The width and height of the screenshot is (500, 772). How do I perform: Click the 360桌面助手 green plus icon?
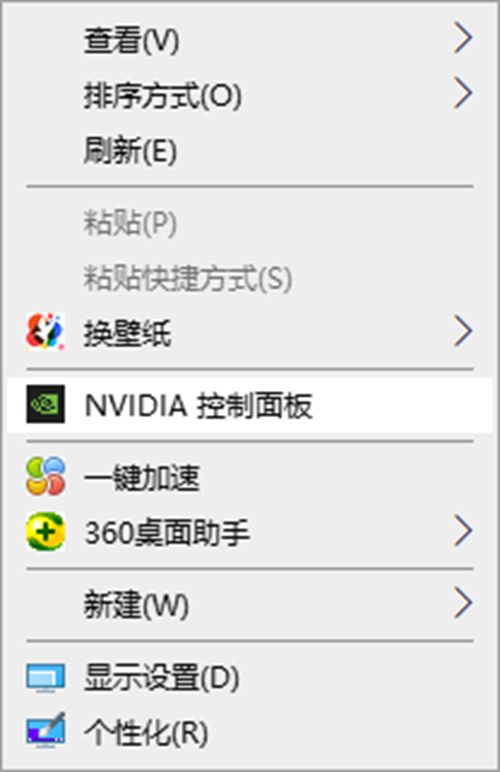[x=45, y=532]
